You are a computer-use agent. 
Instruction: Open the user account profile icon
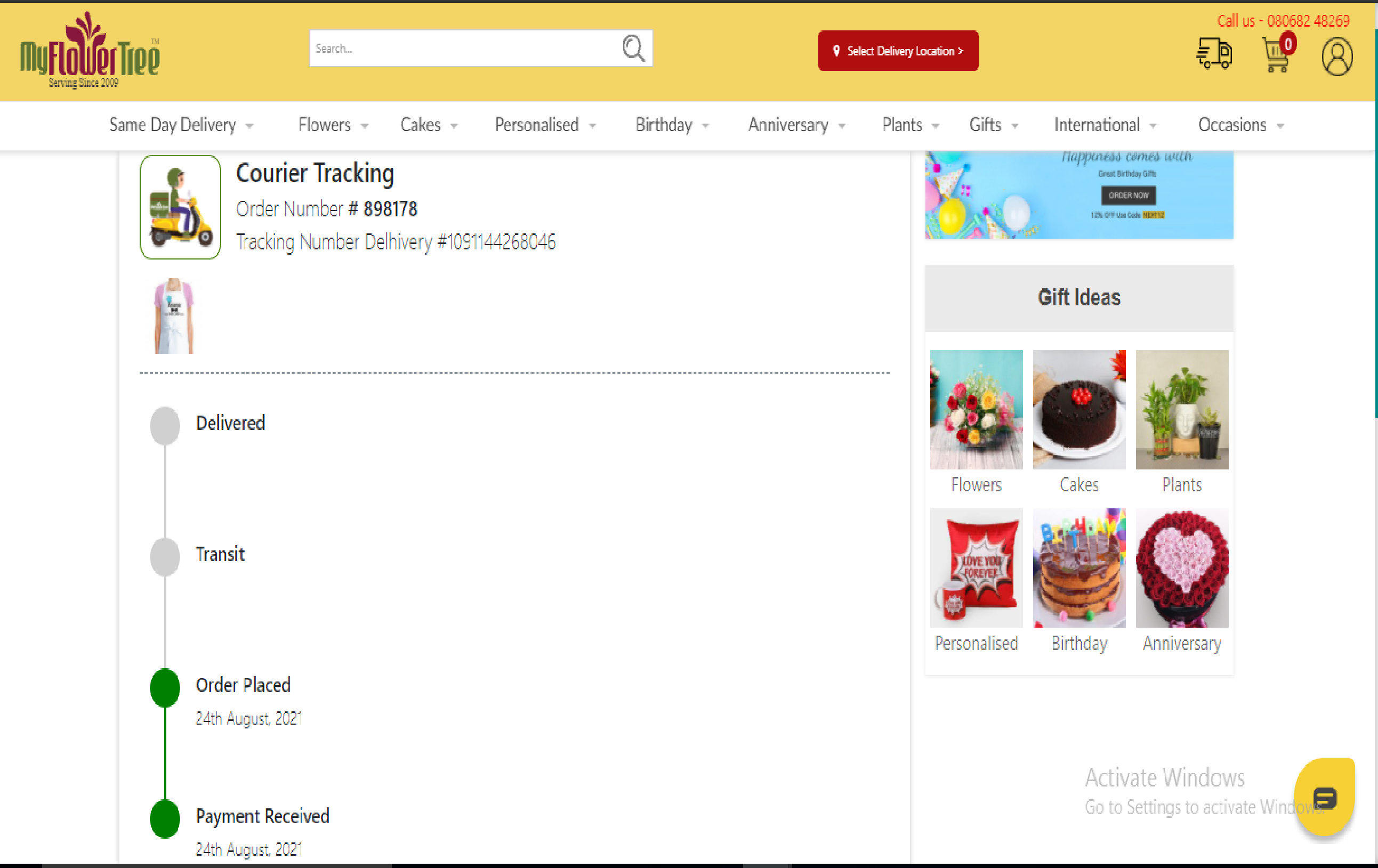point(1337,56)
